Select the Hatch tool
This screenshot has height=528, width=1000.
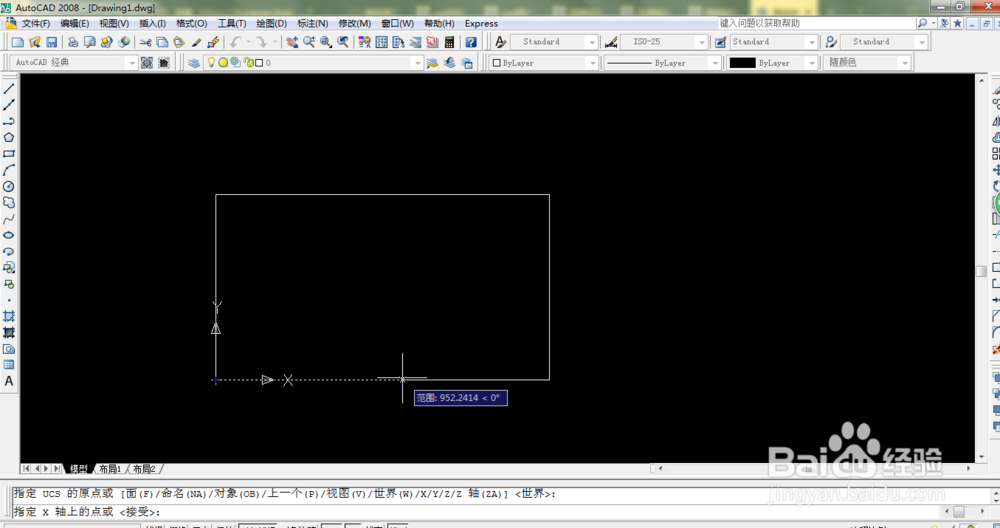coord(9,316)
